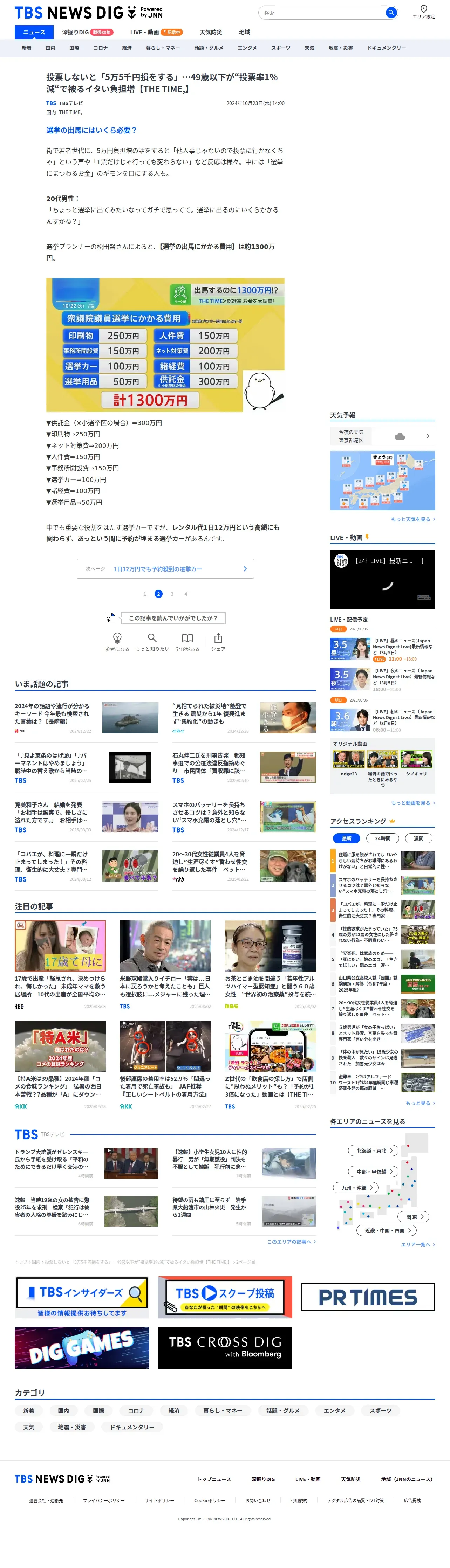Open the 17歳で母に article thumbnail
The image size is (450, 1568).
(60, 945)
